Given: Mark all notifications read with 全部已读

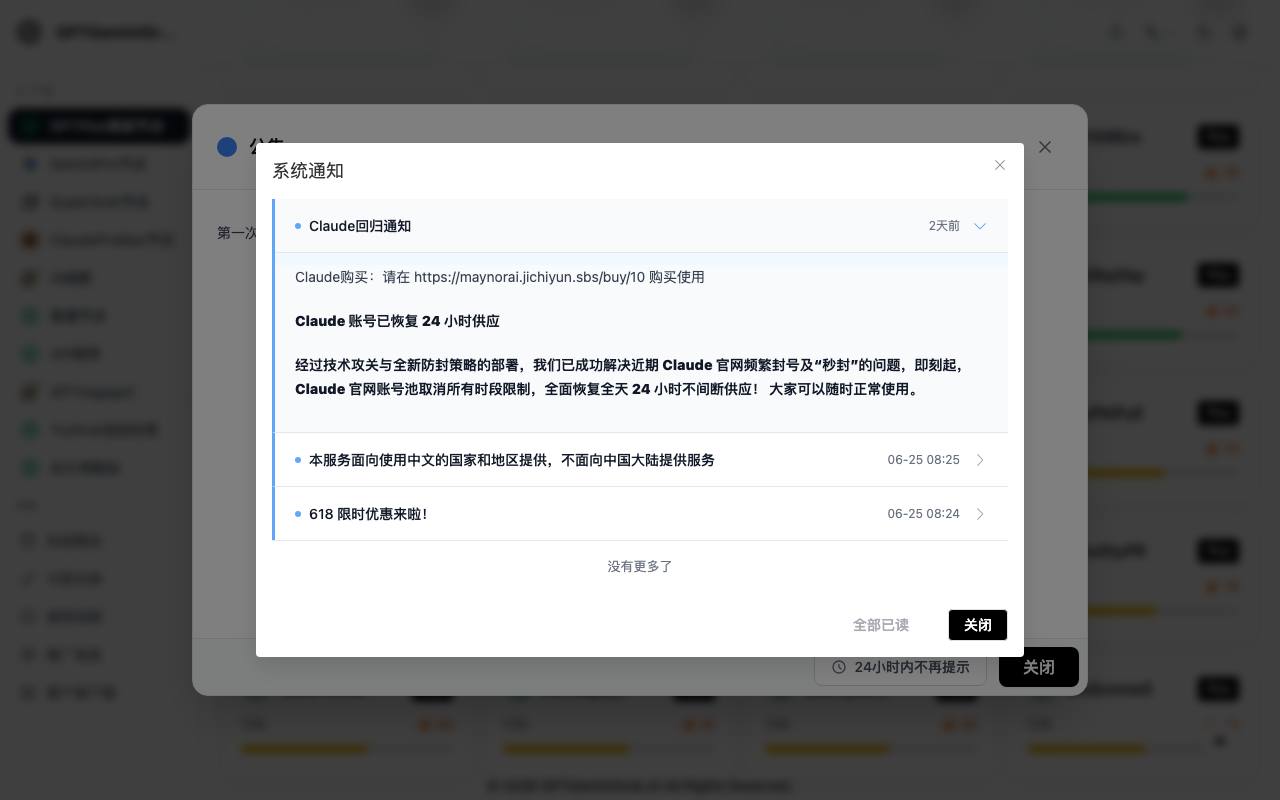Looking at the screenshot, I should 881,625.
